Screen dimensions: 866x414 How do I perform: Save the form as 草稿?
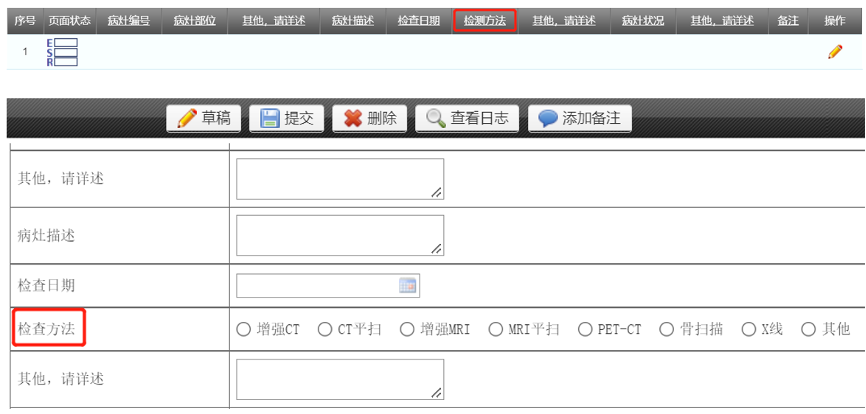point(203,118)
